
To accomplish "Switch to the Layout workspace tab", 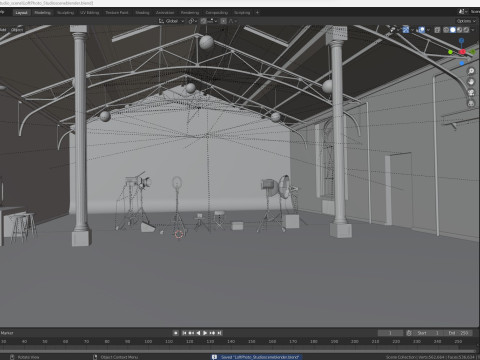I will point(21,13).
